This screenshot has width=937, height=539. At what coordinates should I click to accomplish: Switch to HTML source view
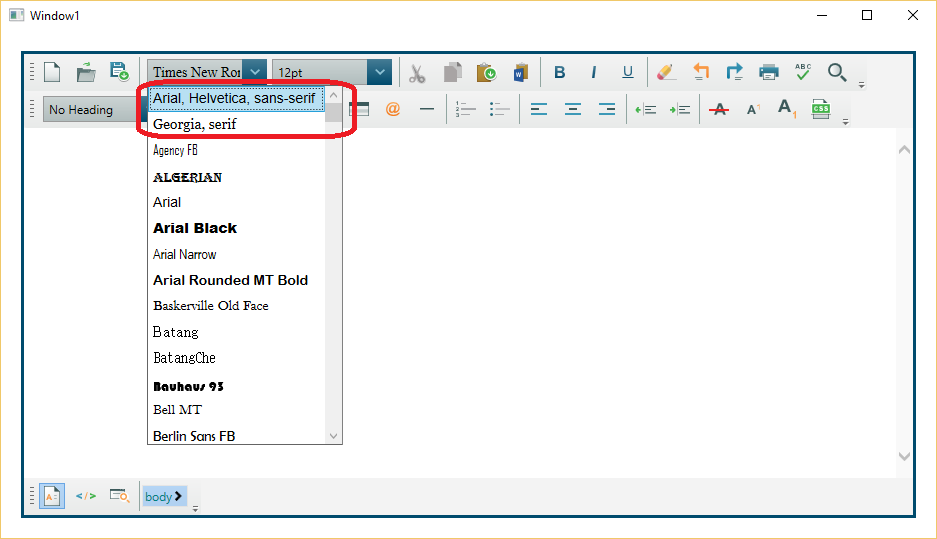tap(86, 496)
